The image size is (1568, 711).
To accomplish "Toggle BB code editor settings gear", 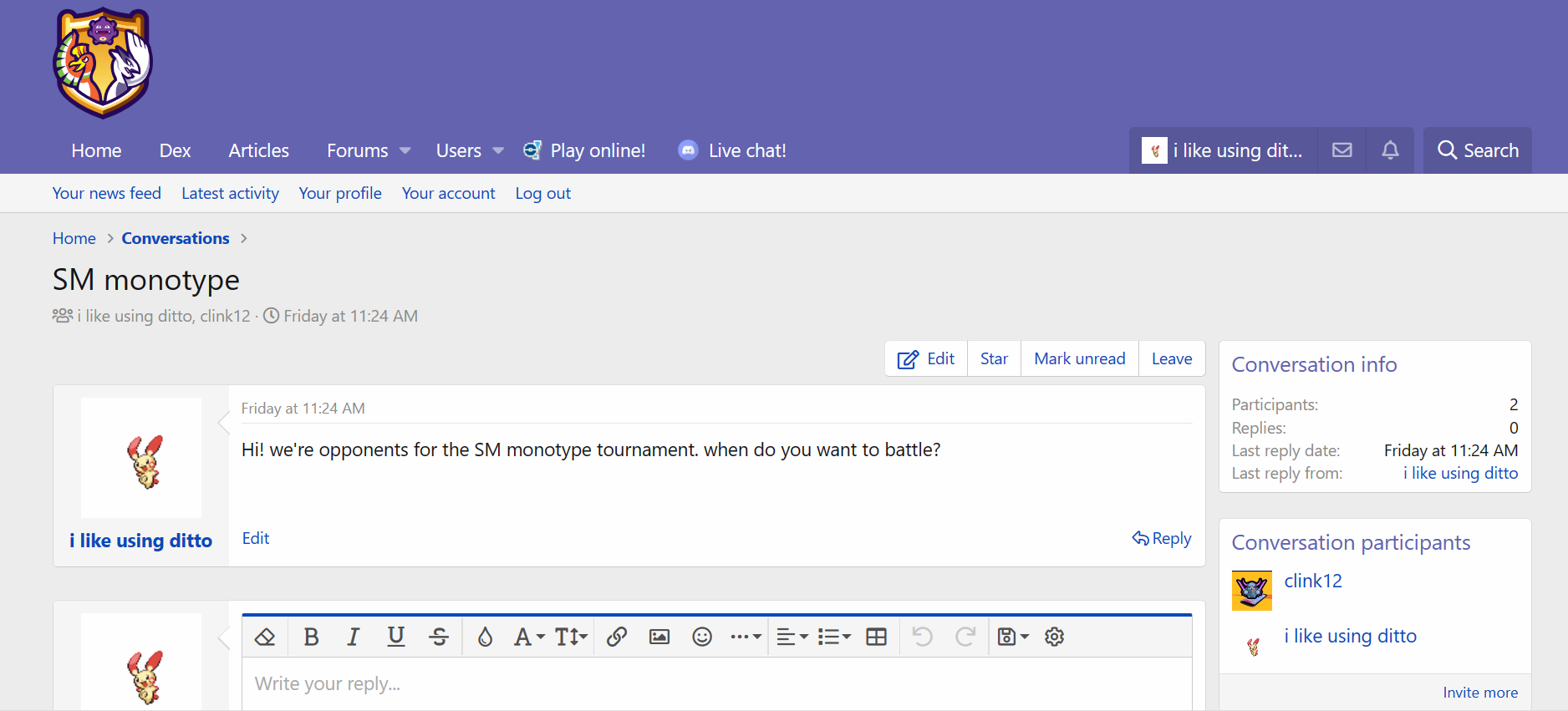I will click(x=1055, y=637).
